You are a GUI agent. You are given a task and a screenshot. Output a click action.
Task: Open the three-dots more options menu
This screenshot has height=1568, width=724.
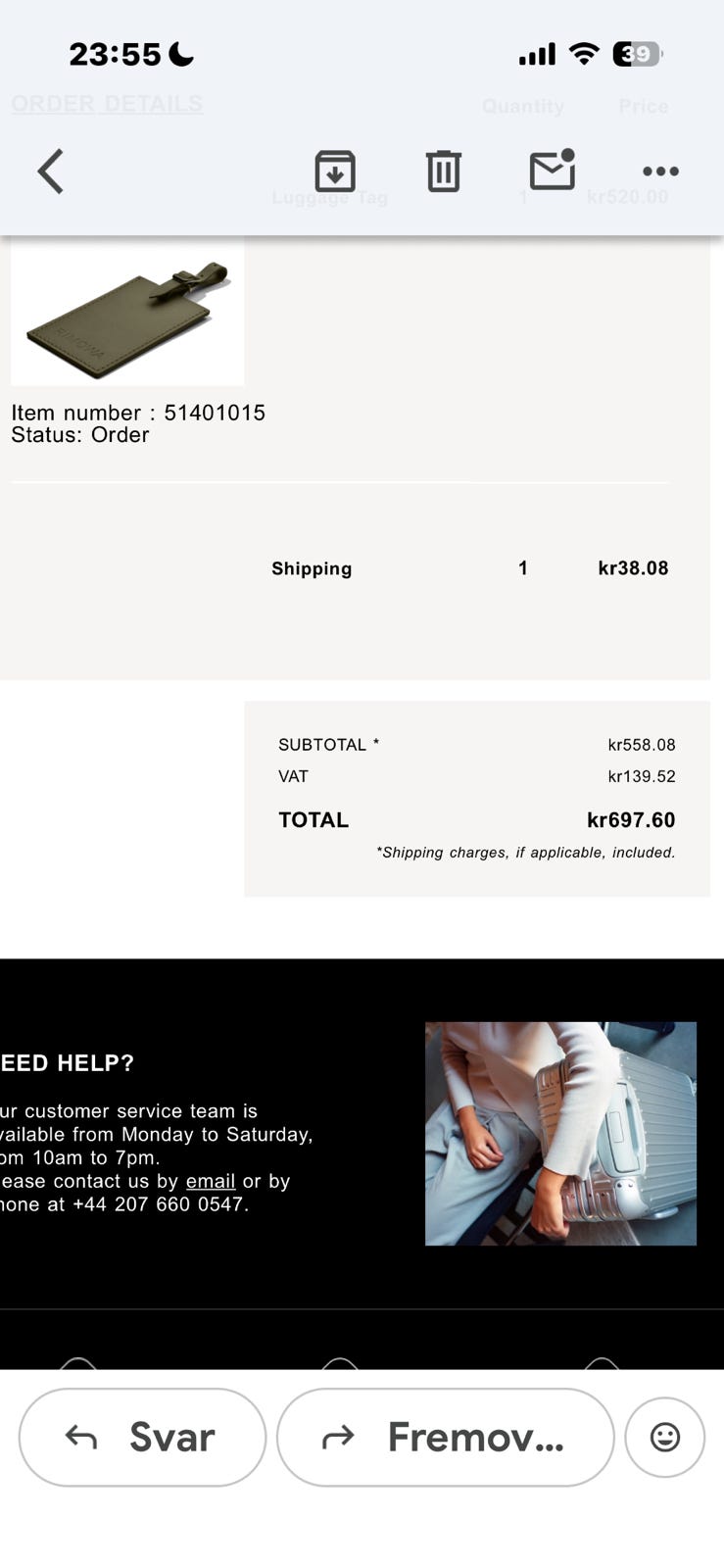point(660,171)
